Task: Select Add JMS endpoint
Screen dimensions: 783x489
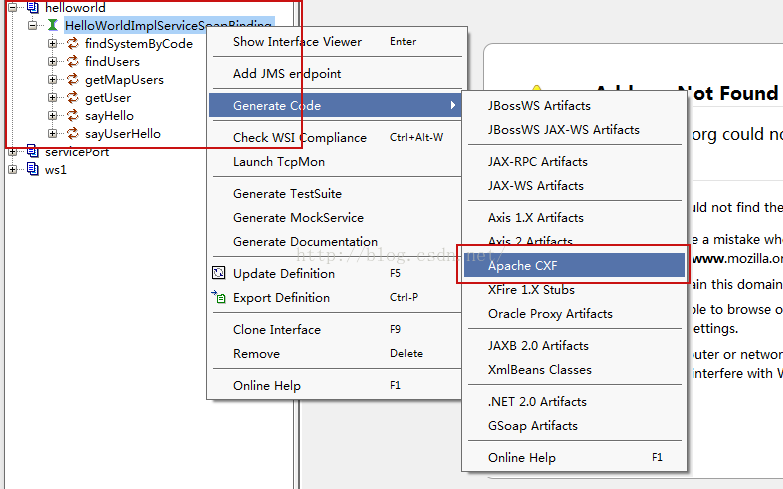Action: point(335,73)
